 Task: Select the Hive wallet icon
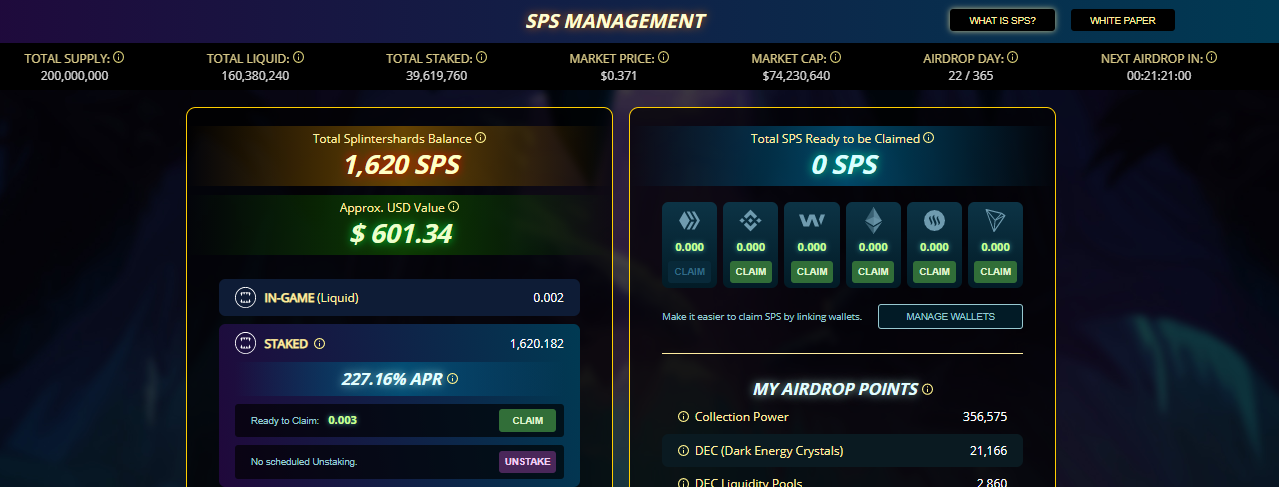(x=690, y=220)
